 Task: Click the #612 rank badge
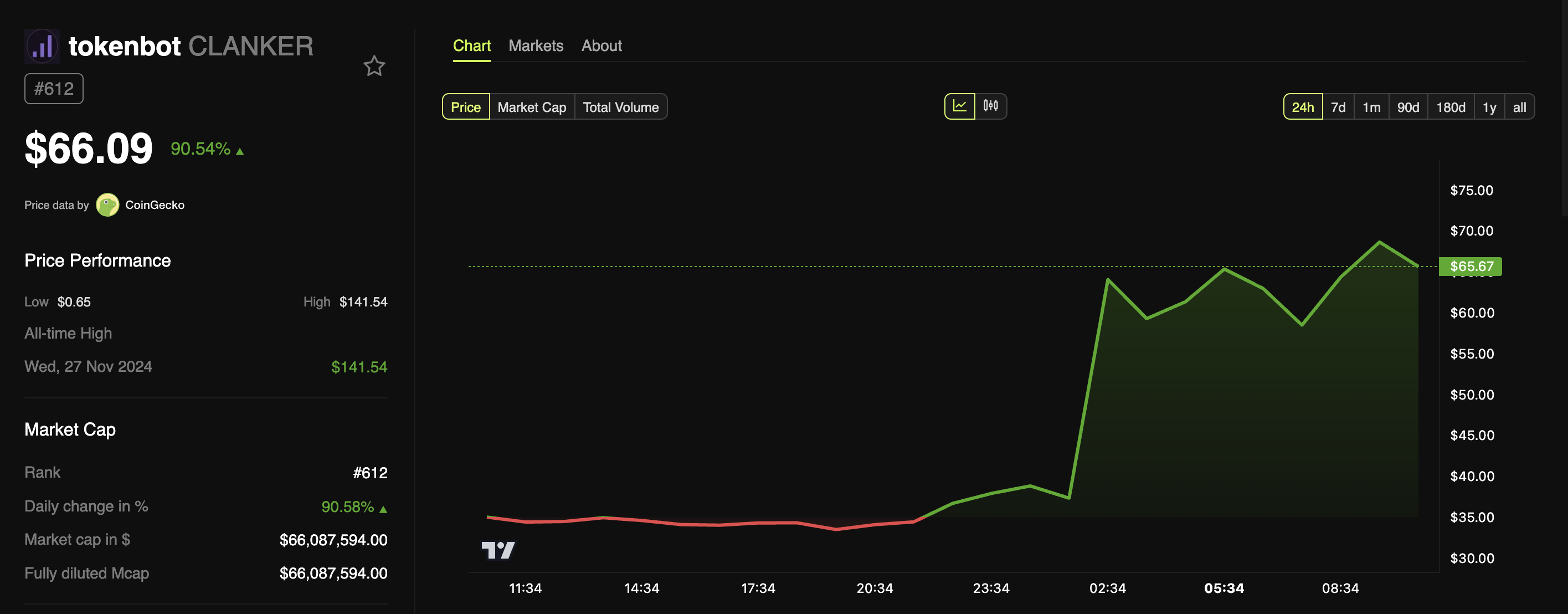(x=54, y=89)
